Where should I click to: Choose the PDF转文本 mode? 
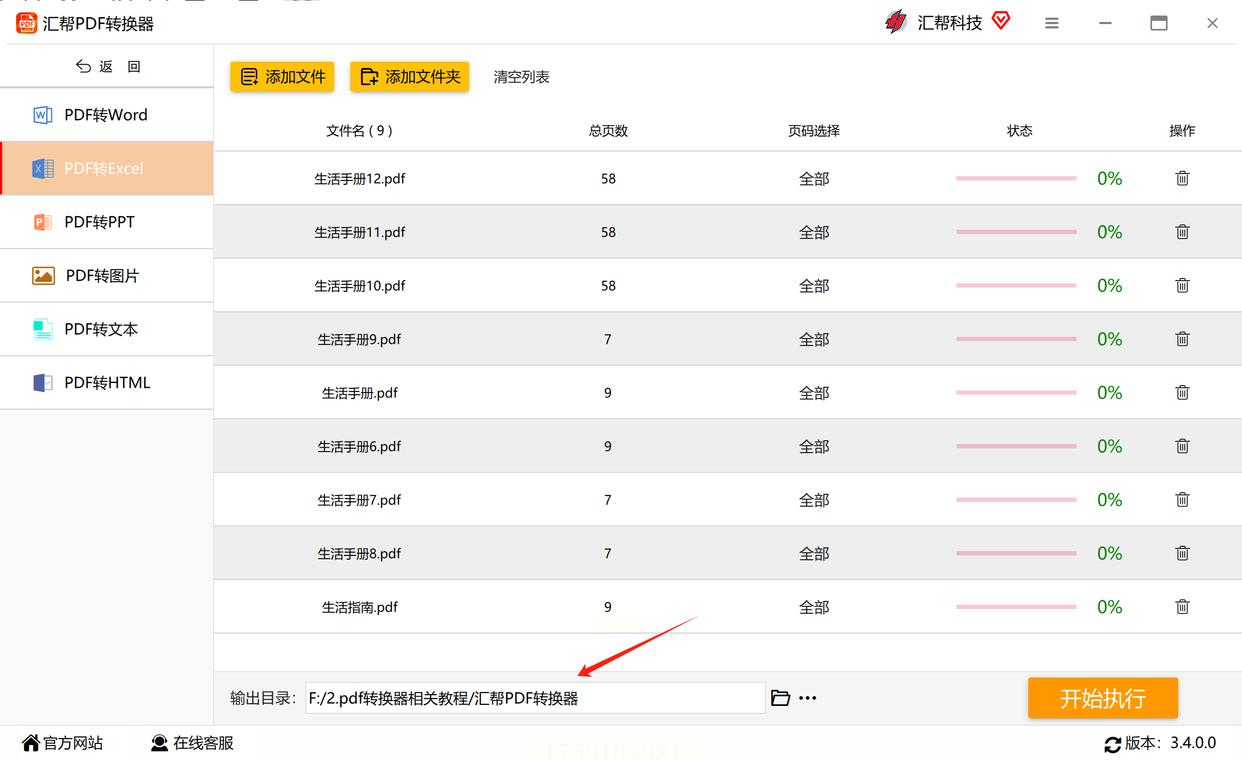click(x=107, y=329)
